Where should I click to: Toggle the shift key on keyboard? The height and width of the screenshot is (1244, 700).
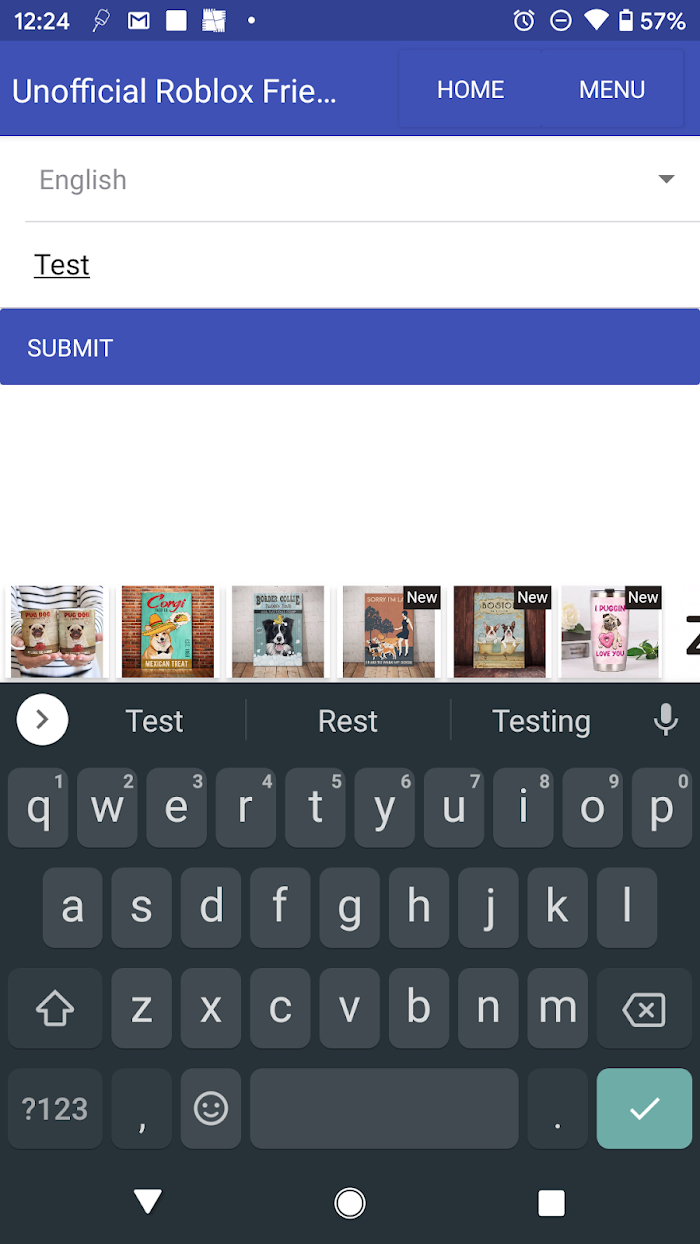pyautogui.click(x=55, y=1009)
